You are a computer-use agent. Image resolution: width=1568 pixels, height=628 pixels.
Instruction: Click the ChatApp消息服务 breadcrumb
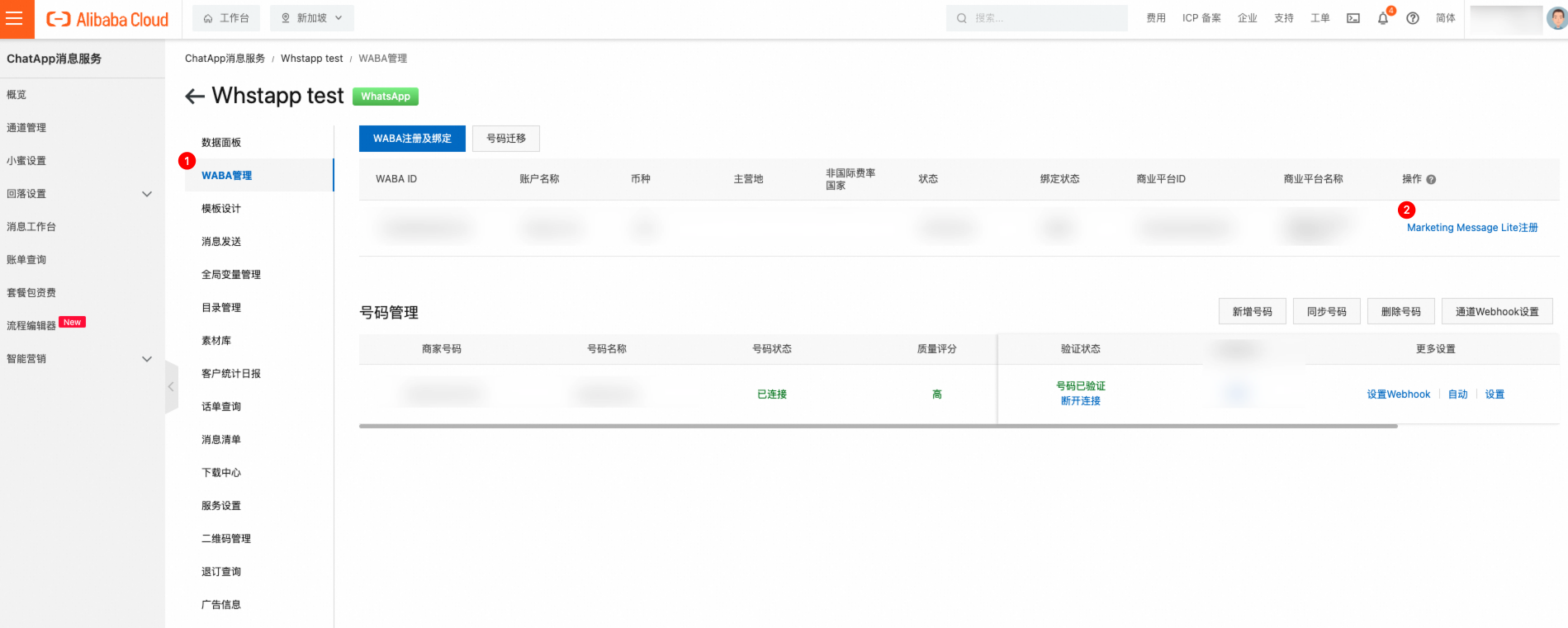(225, 59)
